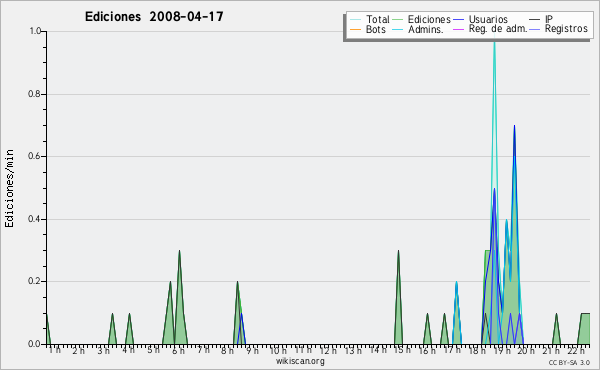Click the '22 h' x-axis label
This screenshot has height=370, width=600.
click(x=576, y=350)
